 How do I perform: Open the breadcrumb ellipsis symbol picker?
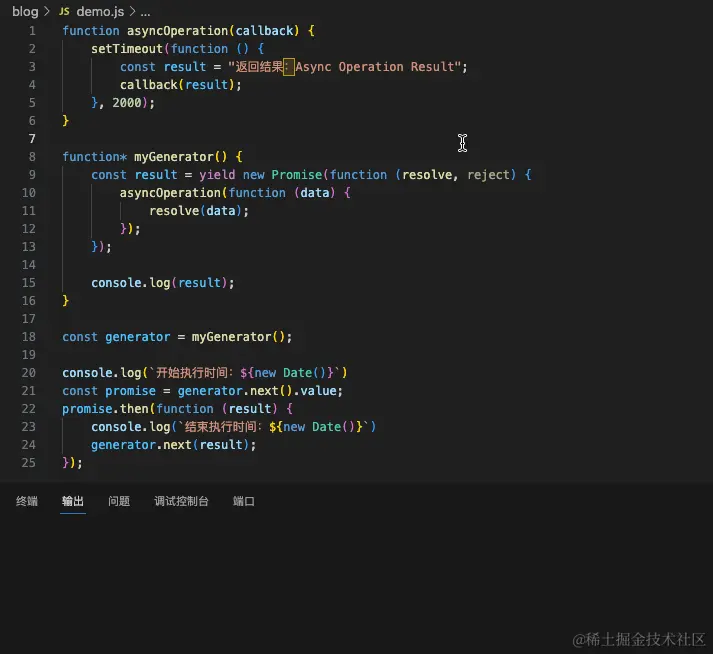[145, 12]
